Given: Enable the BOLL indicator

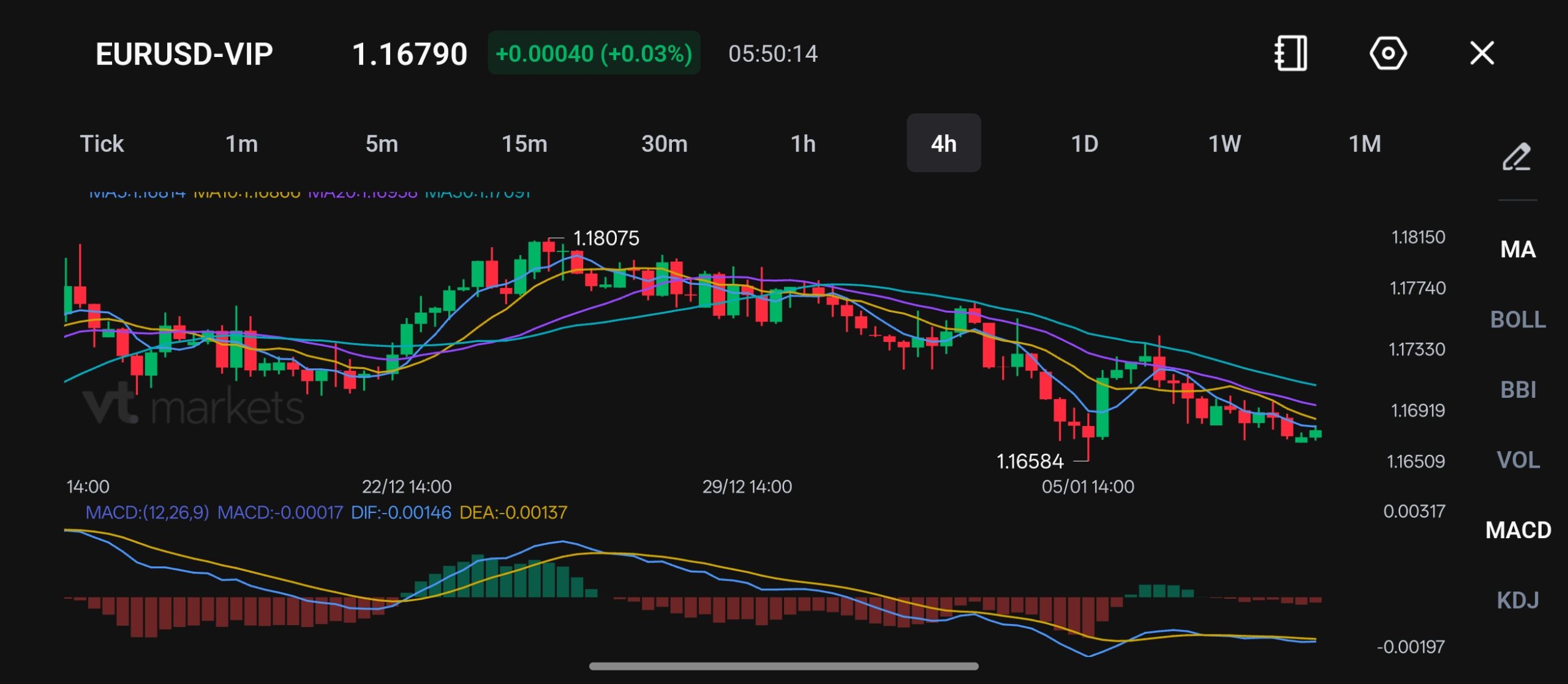Looking at the screenshot, I should [x=1518, y=319].
